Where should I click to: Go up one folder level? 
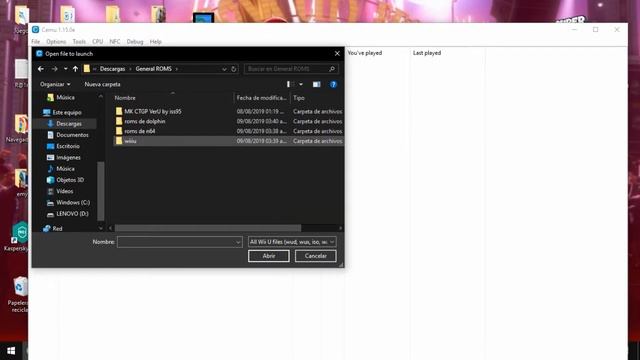[76, 69]
